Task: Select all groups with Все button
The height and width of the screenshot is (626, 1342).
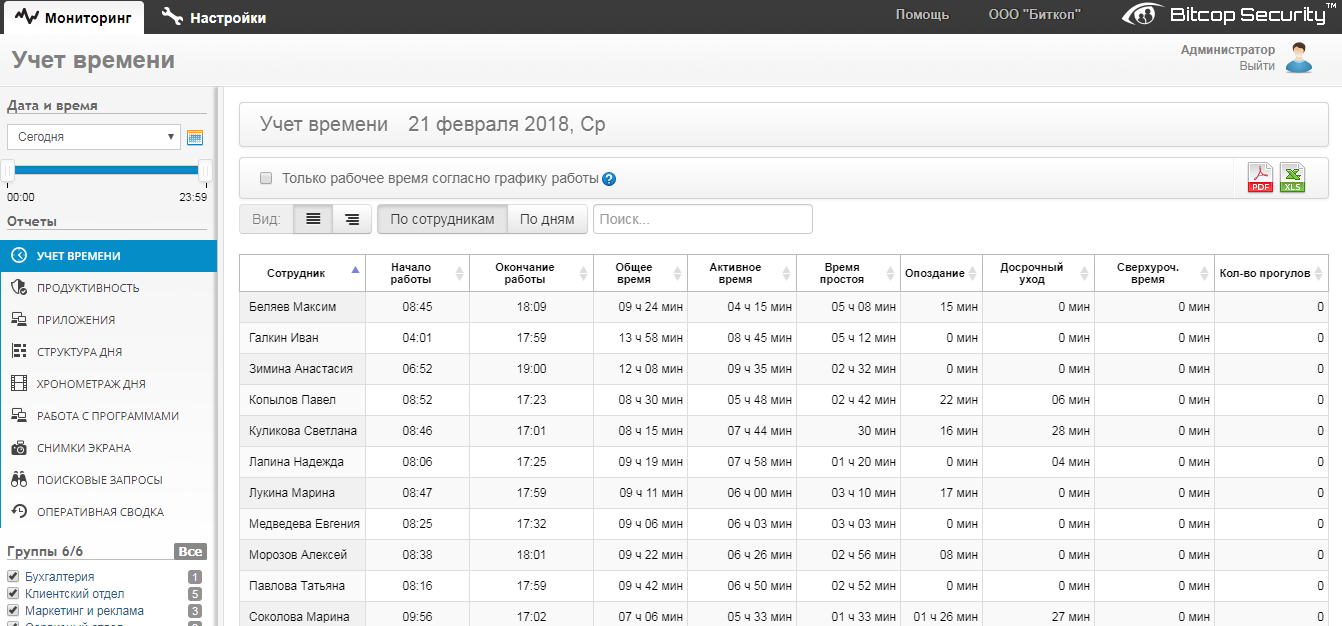Action: tap(190, 552)
